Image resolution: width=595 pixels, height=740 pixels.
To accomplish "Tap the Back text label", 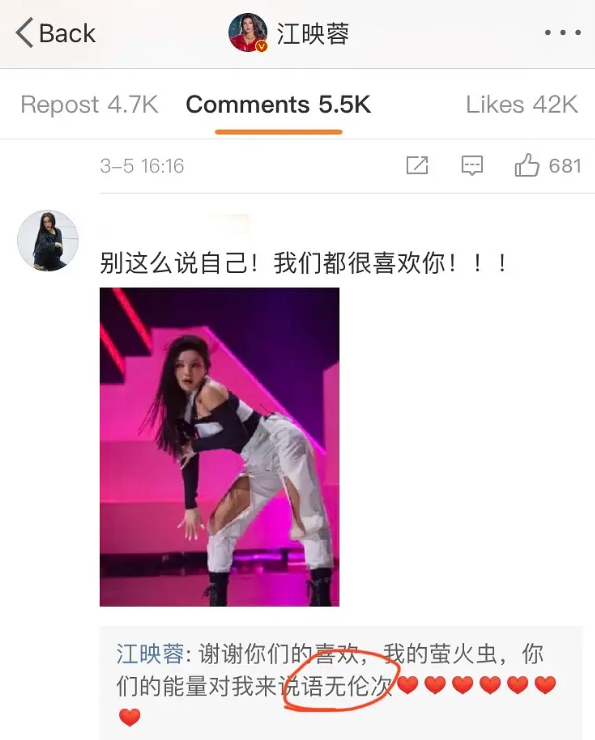I will point(67,33).
